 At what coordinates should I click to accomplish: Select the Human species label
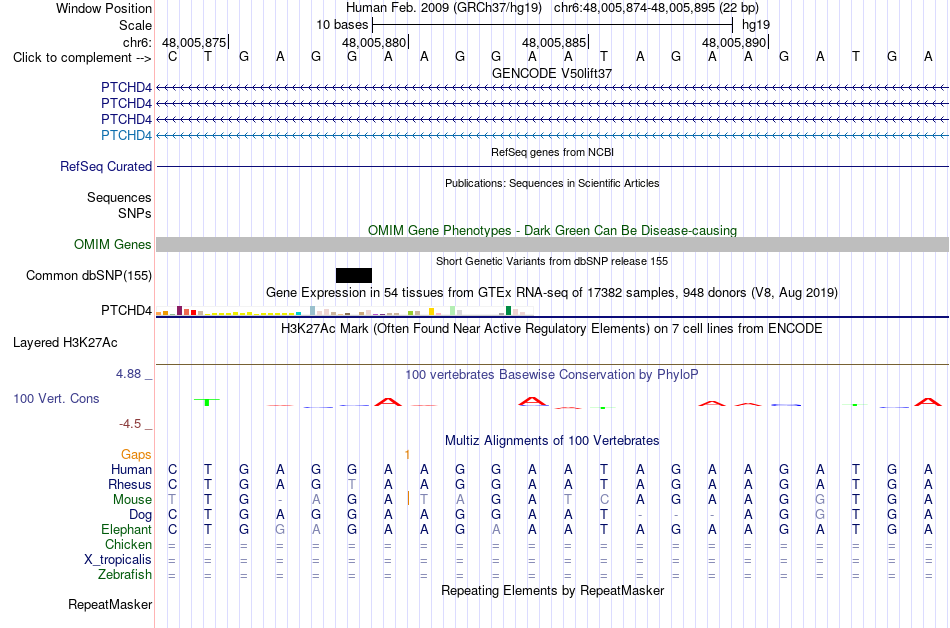[131, 469]
